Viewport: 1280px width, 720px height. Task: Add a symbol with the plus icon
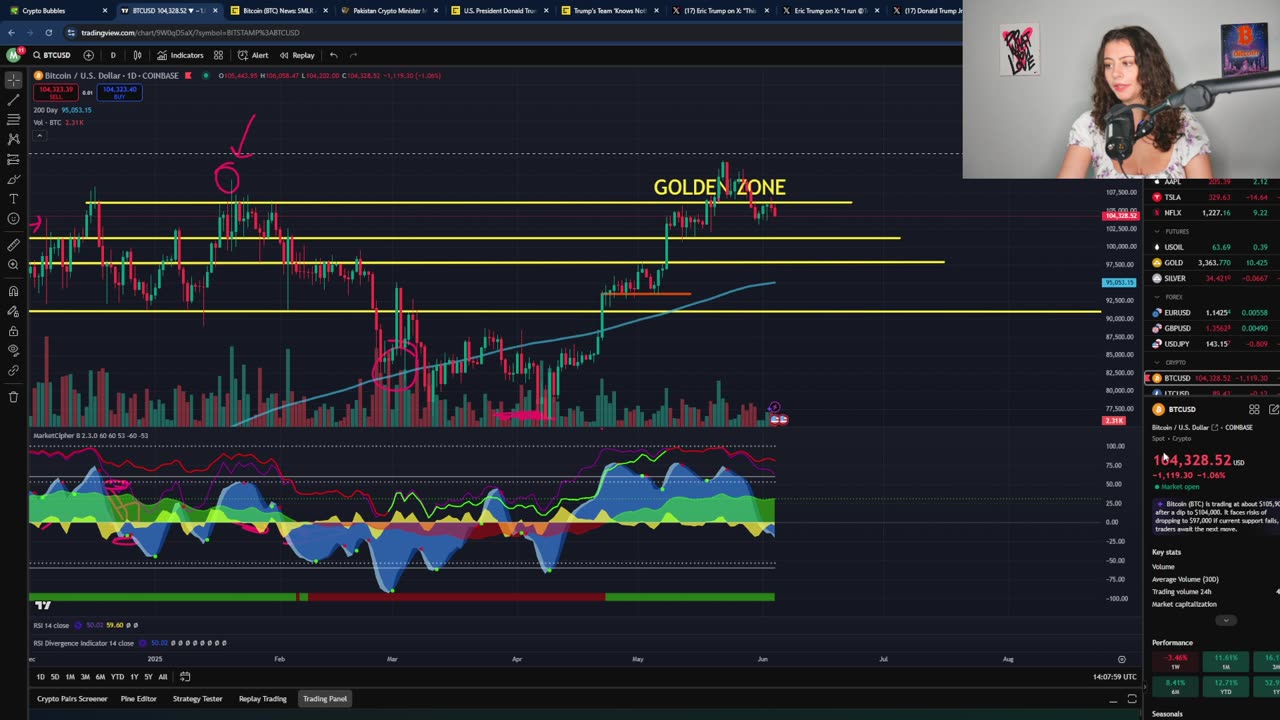[88, 55]
